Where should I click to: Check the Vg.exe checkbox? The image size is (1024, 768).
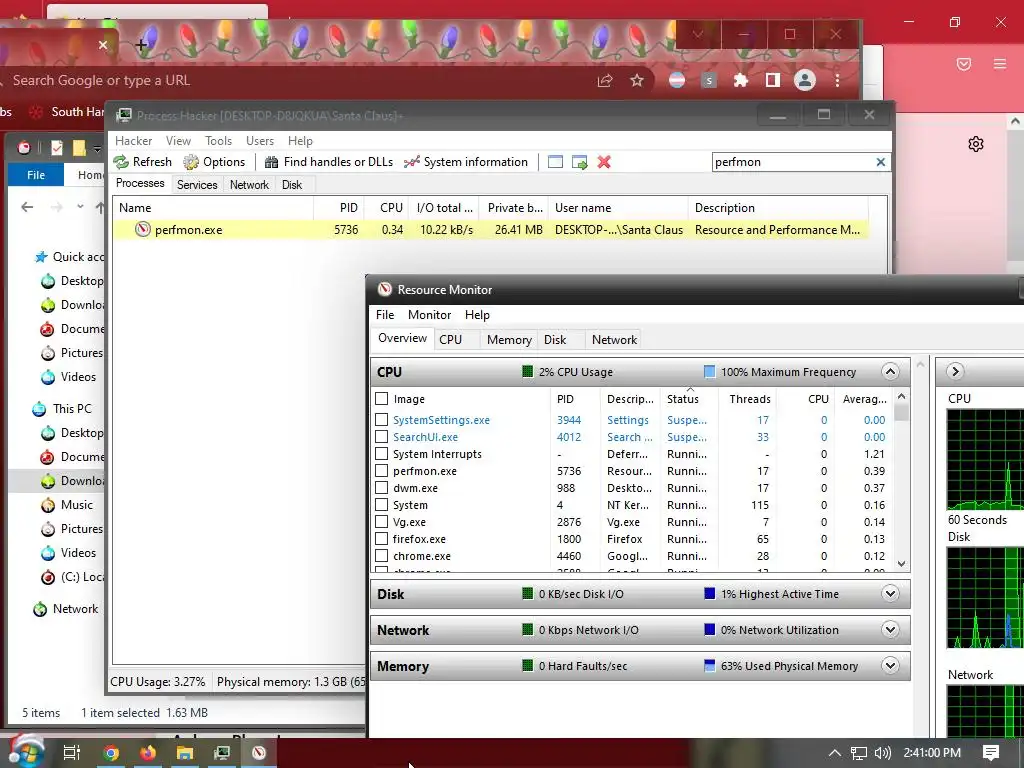[x=382, y=522]
